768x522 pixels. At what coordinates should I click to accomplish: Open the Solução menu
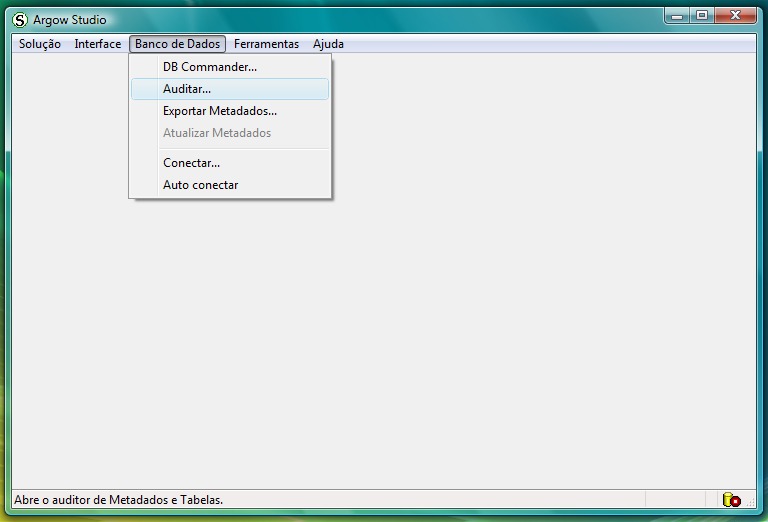click(40, 44)
